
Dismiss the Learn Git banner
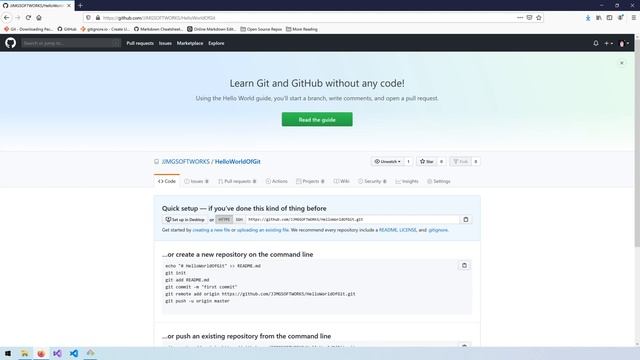click(622, 63)
